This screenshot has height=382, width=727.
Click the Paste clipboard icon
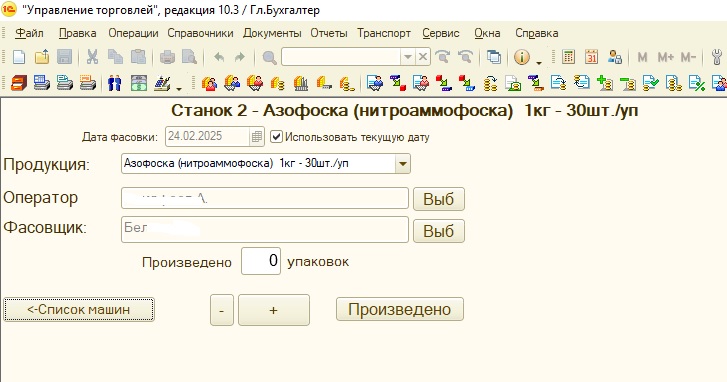click(x=138, y=57)
